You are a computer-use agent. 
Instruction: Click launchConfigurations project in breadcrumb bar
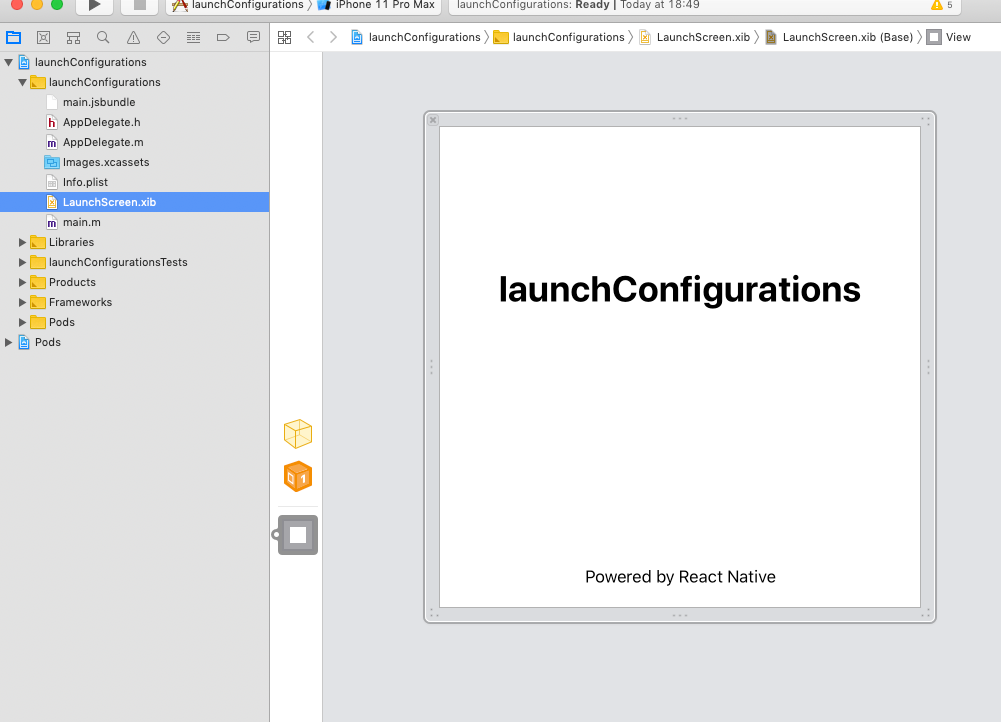[x=416, y=38]
